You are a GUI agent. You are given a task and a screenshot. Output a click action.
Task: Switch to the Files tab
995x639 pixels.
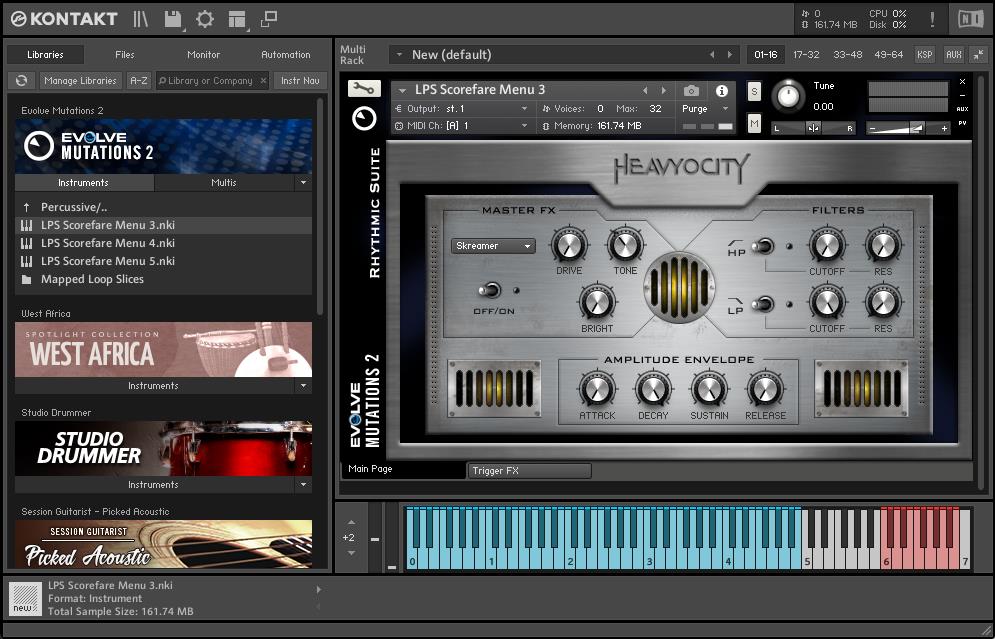point(125,55)
